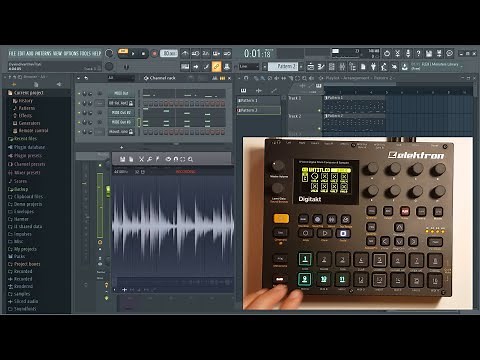Toggle the highlighted orange link icon
480x360 pixels.
(x=216, y=67)
